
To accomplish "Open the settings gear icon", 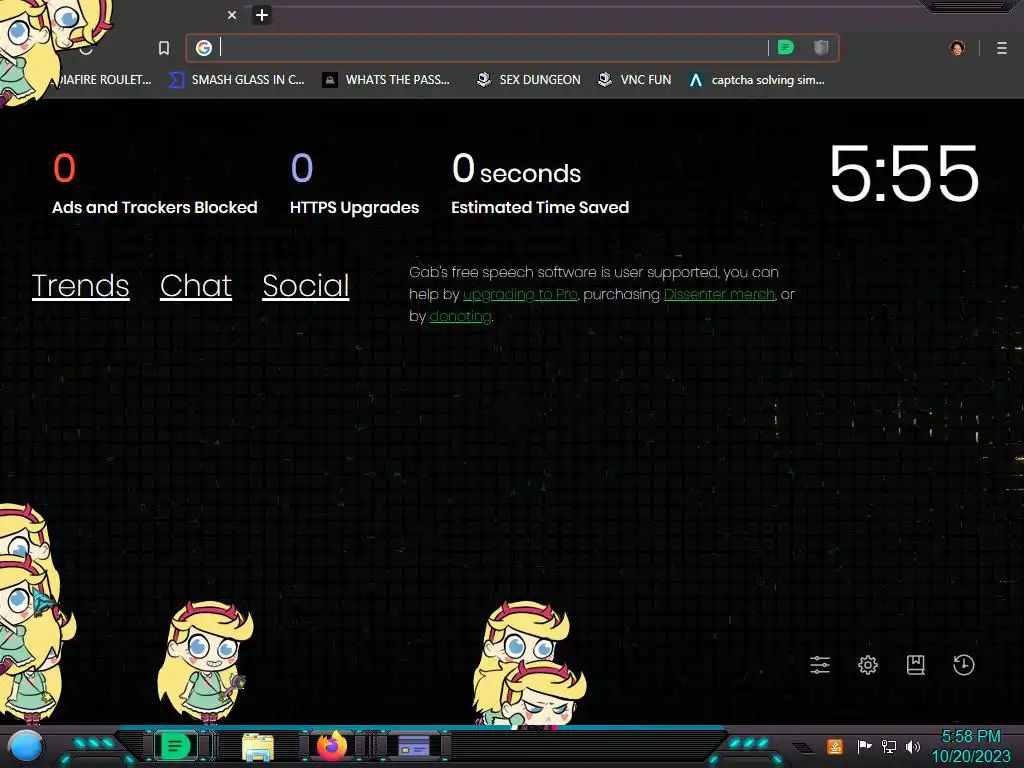I will 867,665.
